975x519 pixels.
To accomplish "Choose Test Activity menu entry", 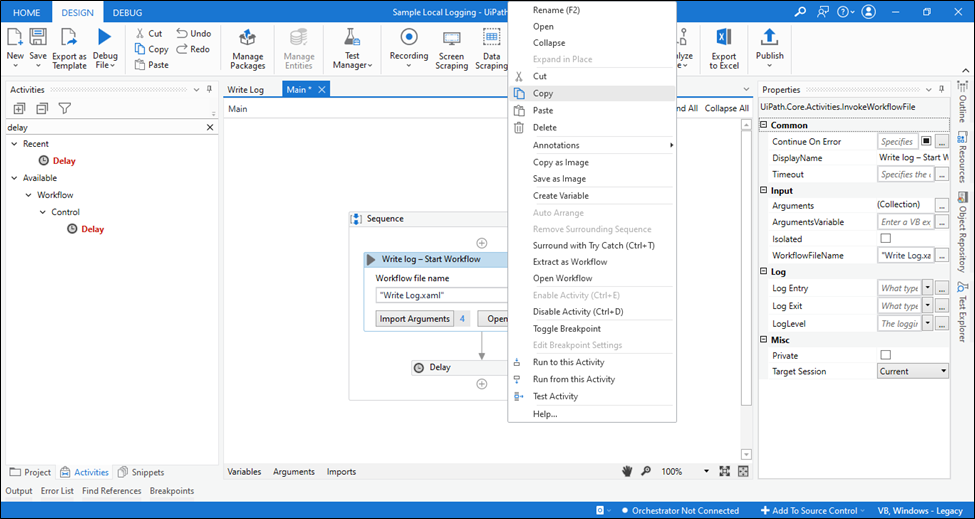I will [592, 397].
